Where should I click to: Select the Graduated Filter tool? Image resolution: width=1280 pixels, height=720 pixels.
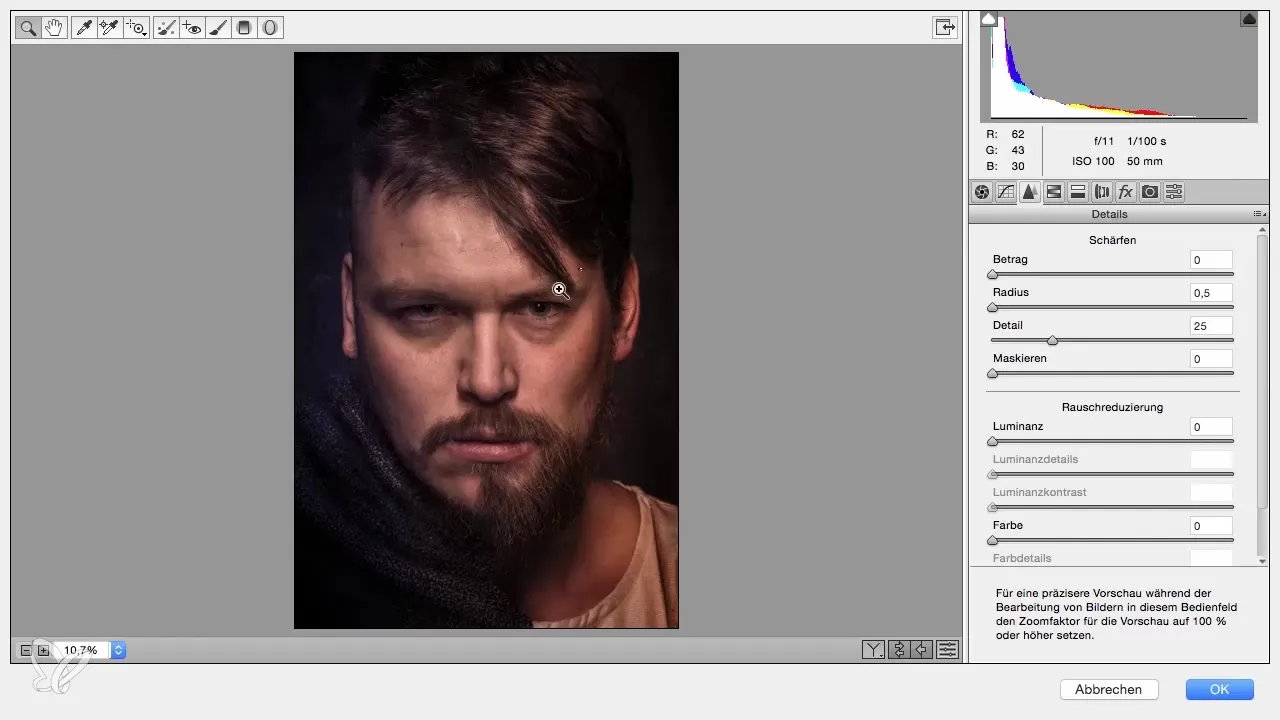[x=244, y=28]
